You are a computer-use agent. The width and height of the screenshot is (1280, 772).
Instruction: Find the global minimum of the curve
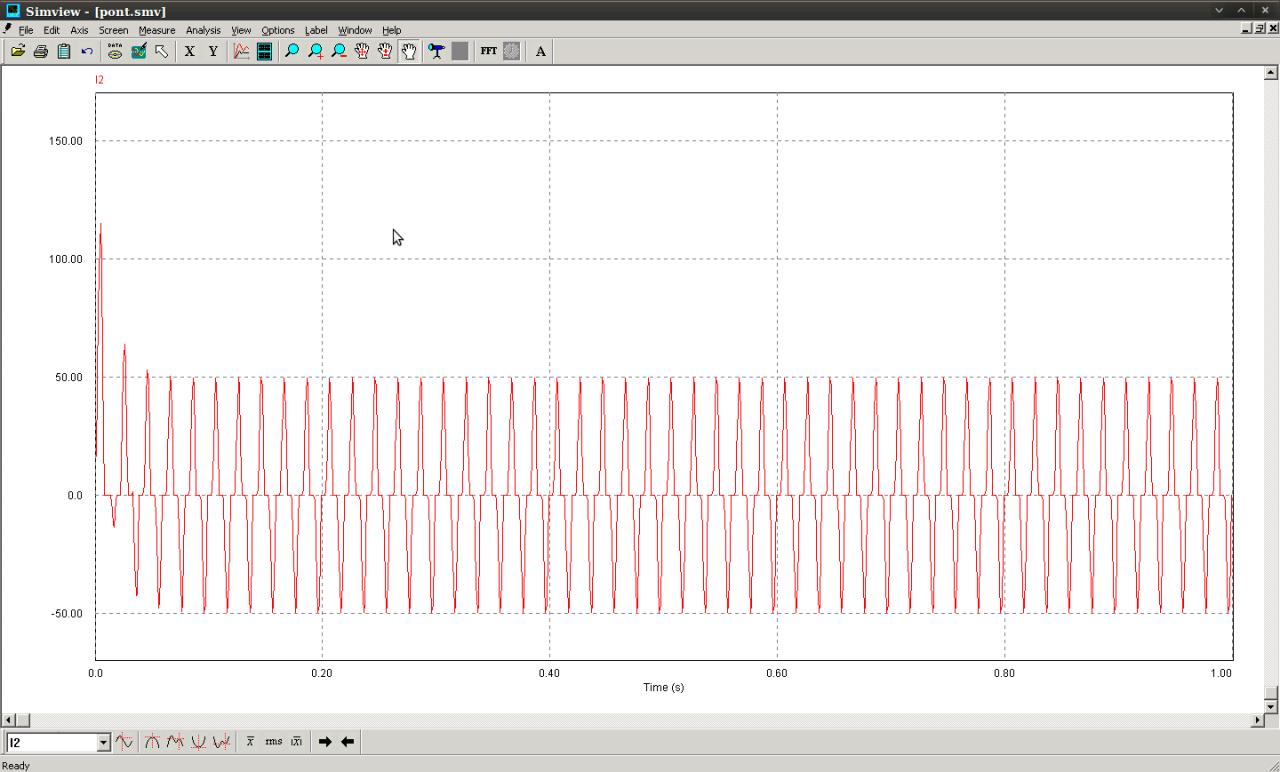coord(198,742)
